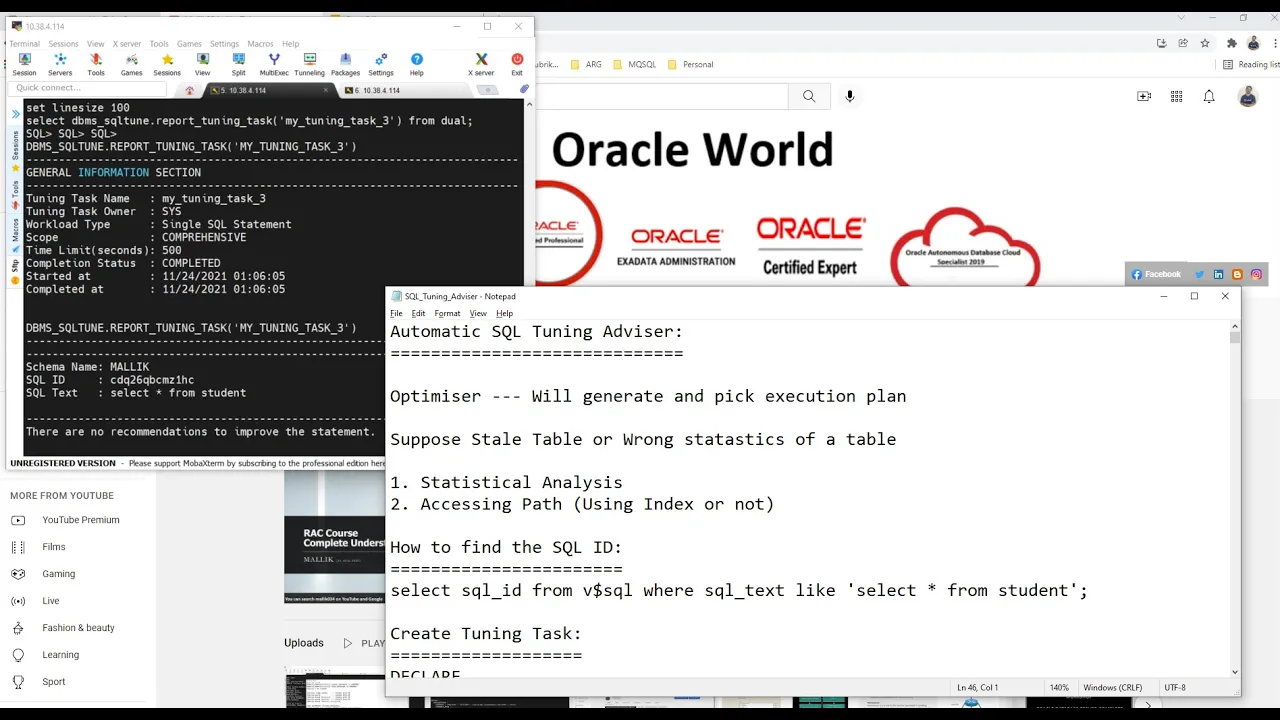Open File menu in Notepad
This screenshot has height=720, width=1280.
pos(396,313)
